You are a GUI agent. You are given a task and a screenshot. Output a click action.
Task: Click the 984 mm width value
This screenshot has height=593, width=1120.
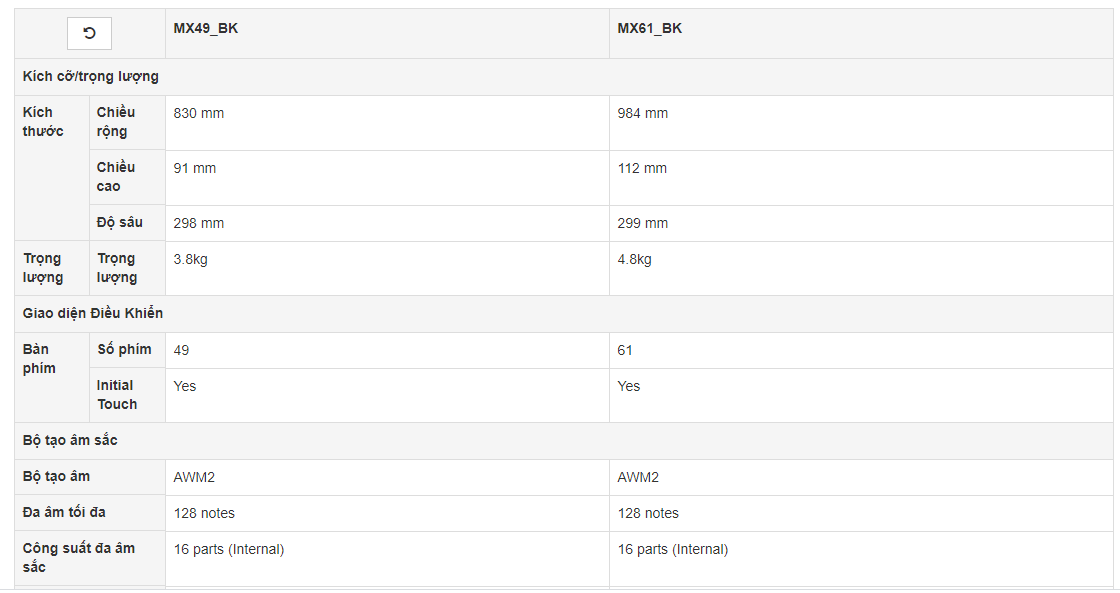tap(643, 114)
